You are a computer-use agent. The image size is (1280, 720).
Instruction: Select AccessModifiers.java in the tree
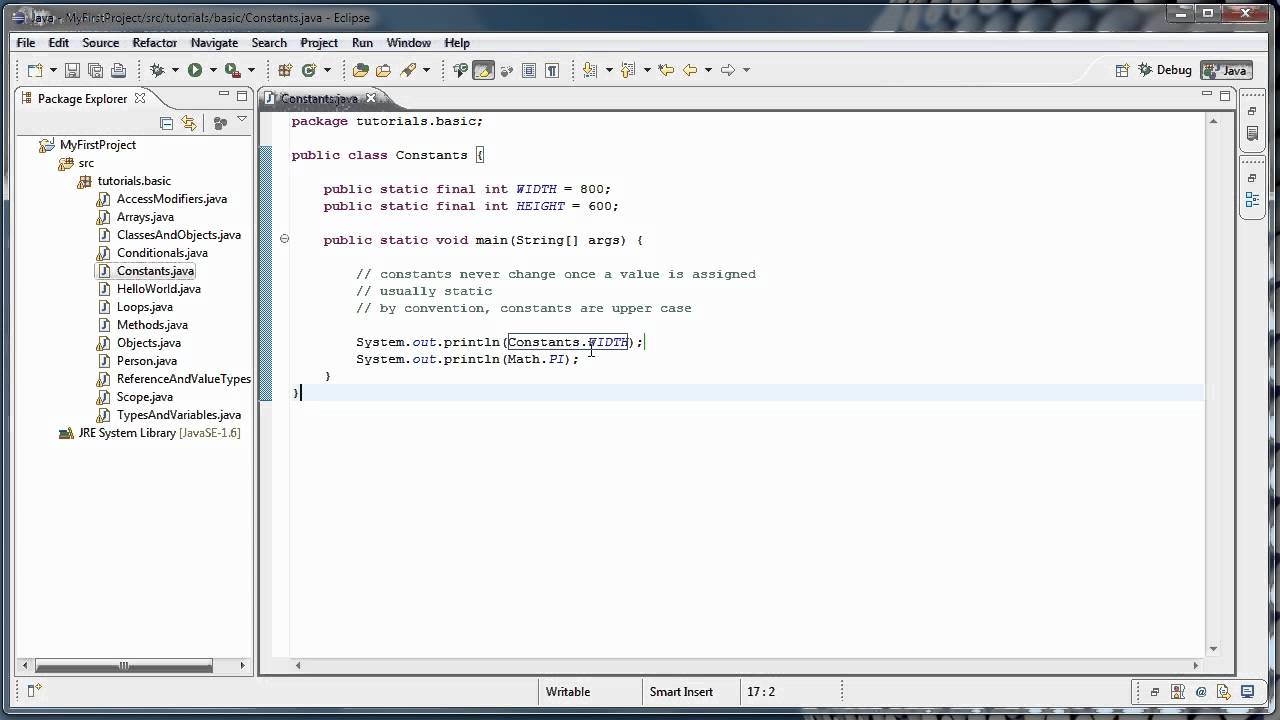171,199
